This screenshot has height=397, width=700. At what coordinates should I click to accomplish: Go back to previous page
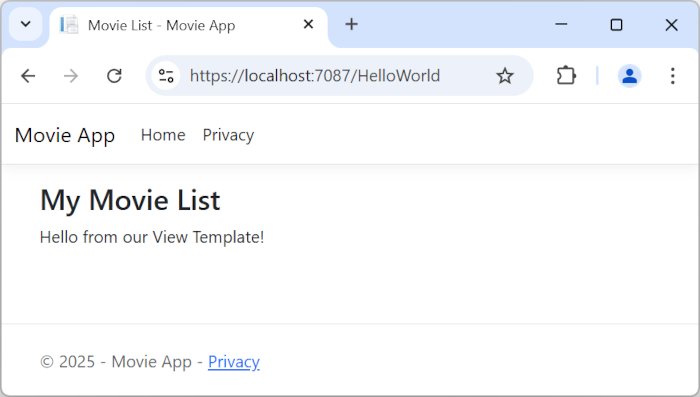(28, 76)
